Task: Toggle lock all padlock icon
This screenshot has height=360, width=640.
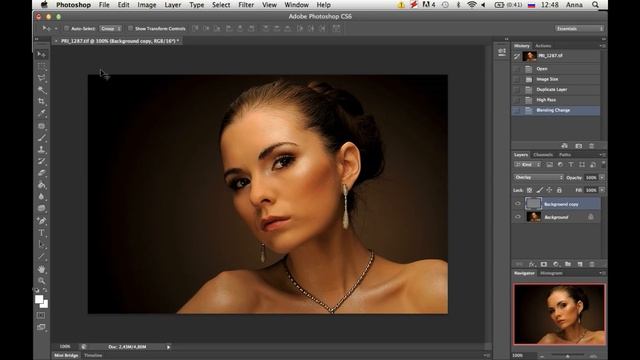Action: [559, 190]
